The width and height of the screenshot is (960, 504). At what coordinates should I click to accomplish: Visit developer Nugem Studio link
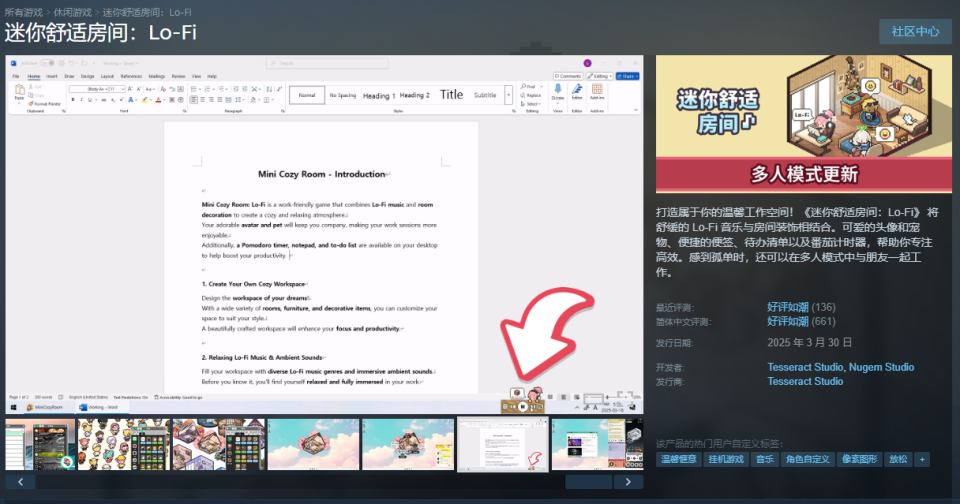click(x=881, y=367)
